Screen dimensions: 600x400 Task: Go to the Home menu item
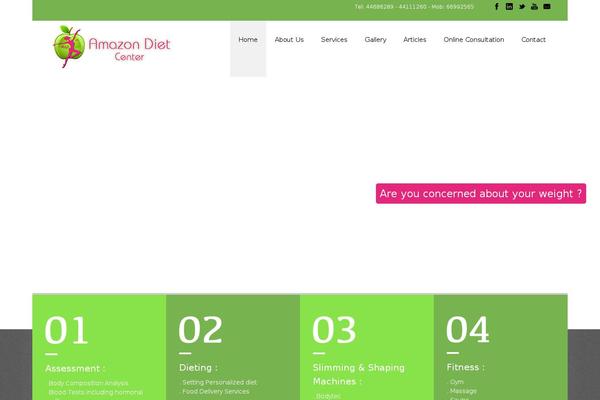248,39
